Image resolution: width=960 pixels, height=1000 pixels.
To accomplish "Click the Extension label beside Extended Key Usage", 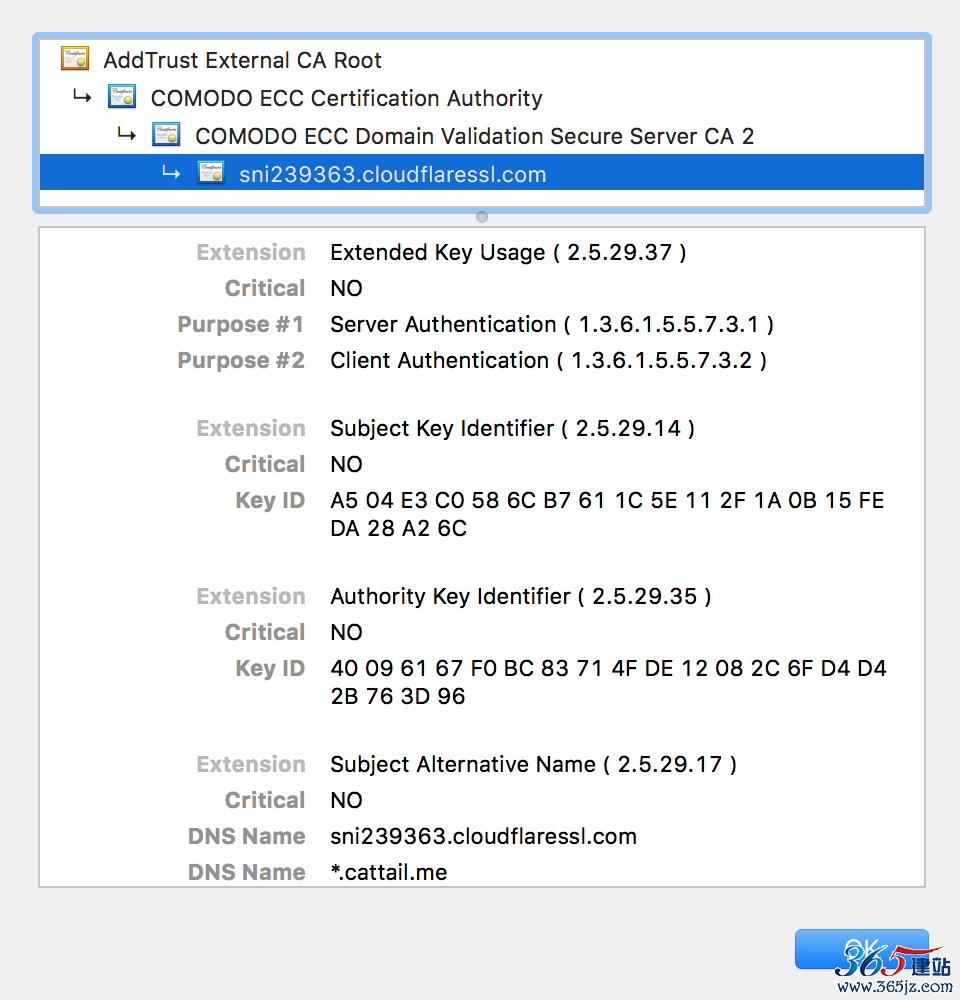I will pyautogui.click(x=251, y=253).
